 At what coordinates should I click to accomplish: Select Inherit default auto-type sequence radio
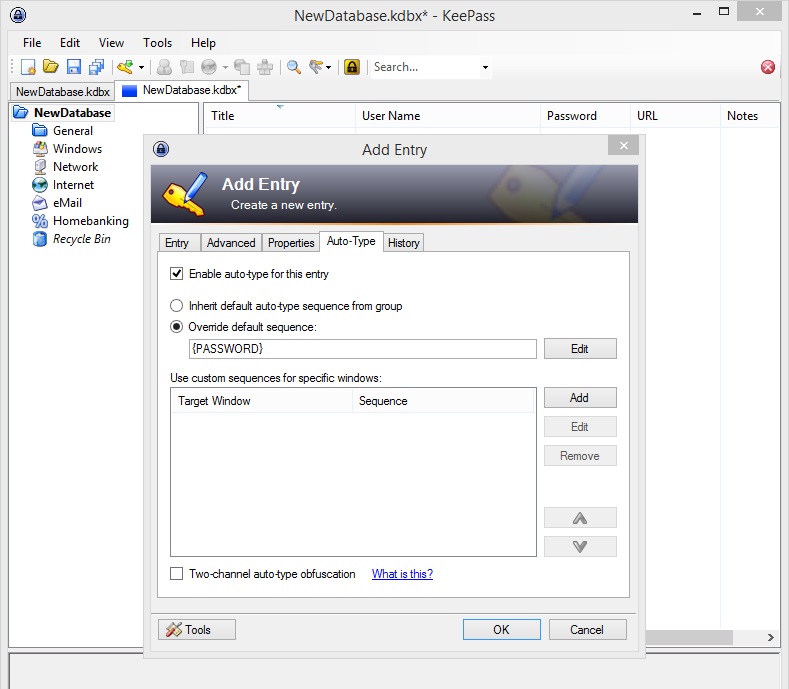[177, 305]
